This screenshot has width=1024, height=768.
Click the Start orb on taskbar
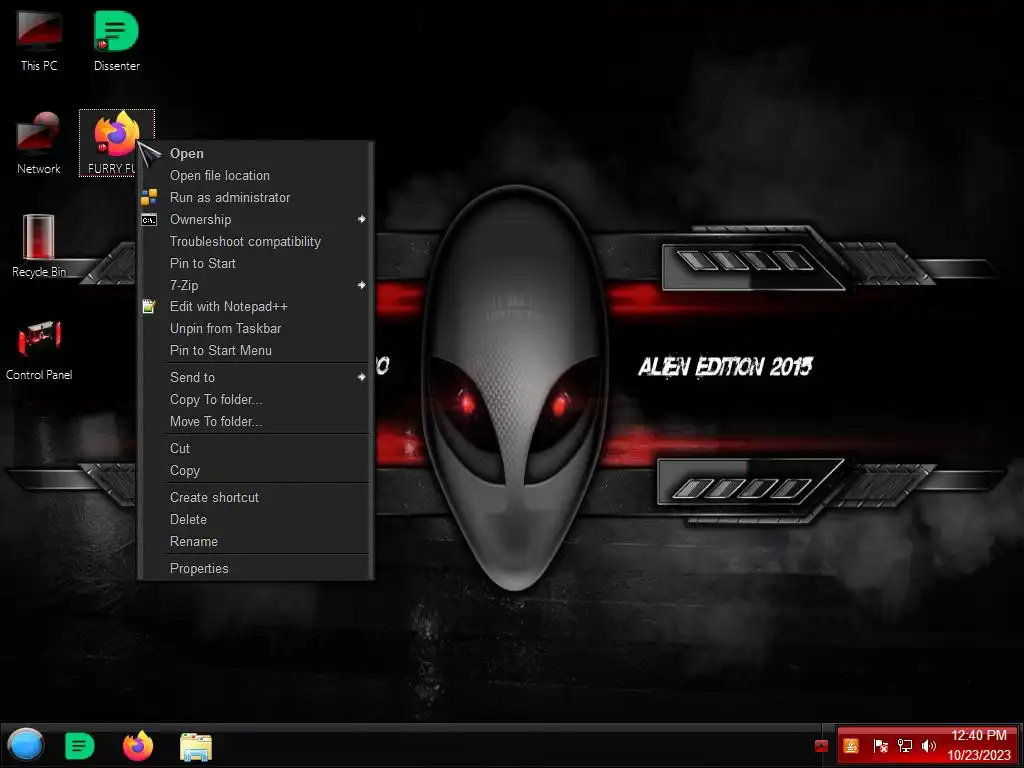tap(25, 745)
